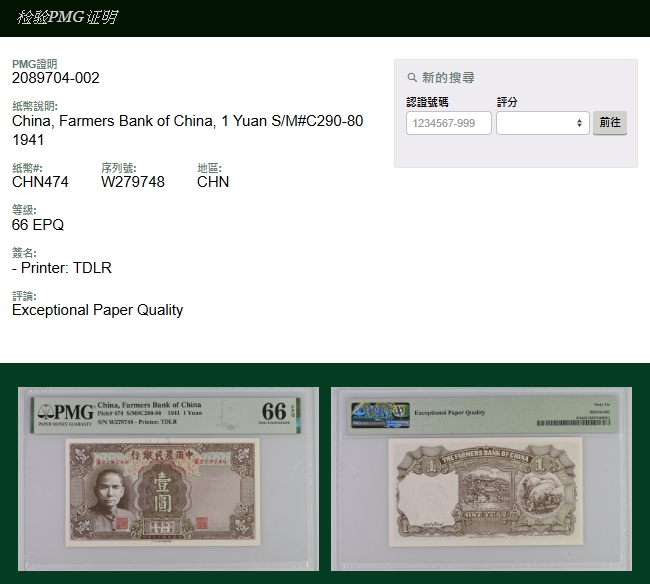Click the 紙幣說明 field label
The height and width of the screenshot is (584, 650).
tap(35, 106)
